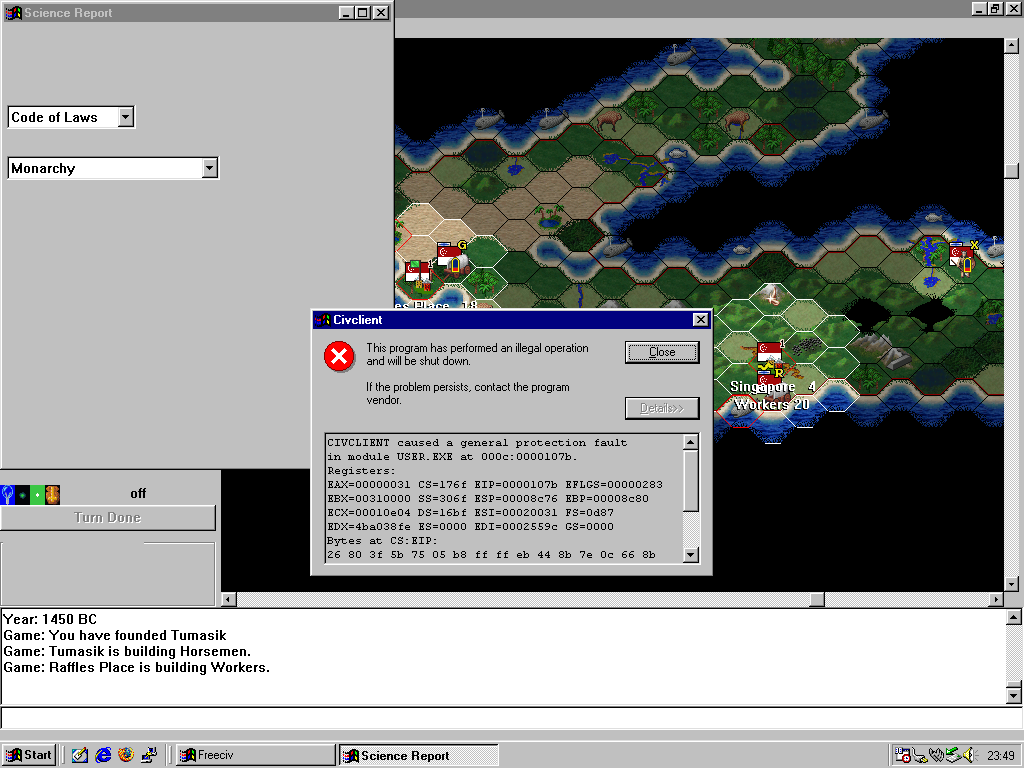Viewport: 1024px width, 768px height.
Task: Click the red error icon in Civclient dialog
Action: pos(339,357)
